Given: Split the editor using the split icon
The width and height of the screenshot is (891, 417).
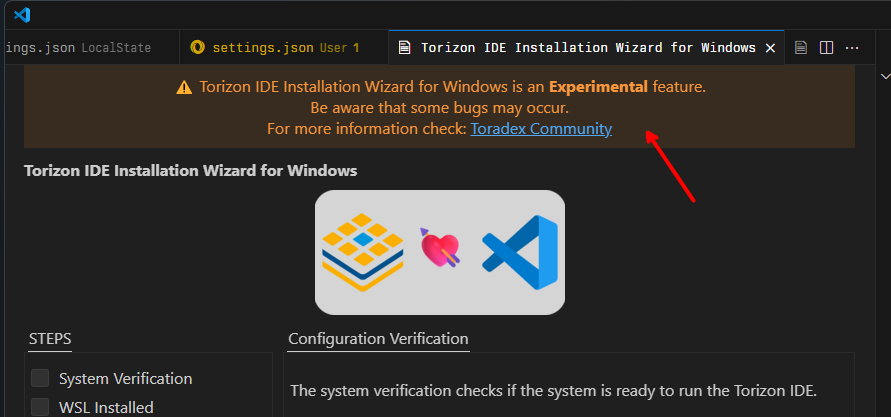Looking at the screenshot, I should [826, 47].
